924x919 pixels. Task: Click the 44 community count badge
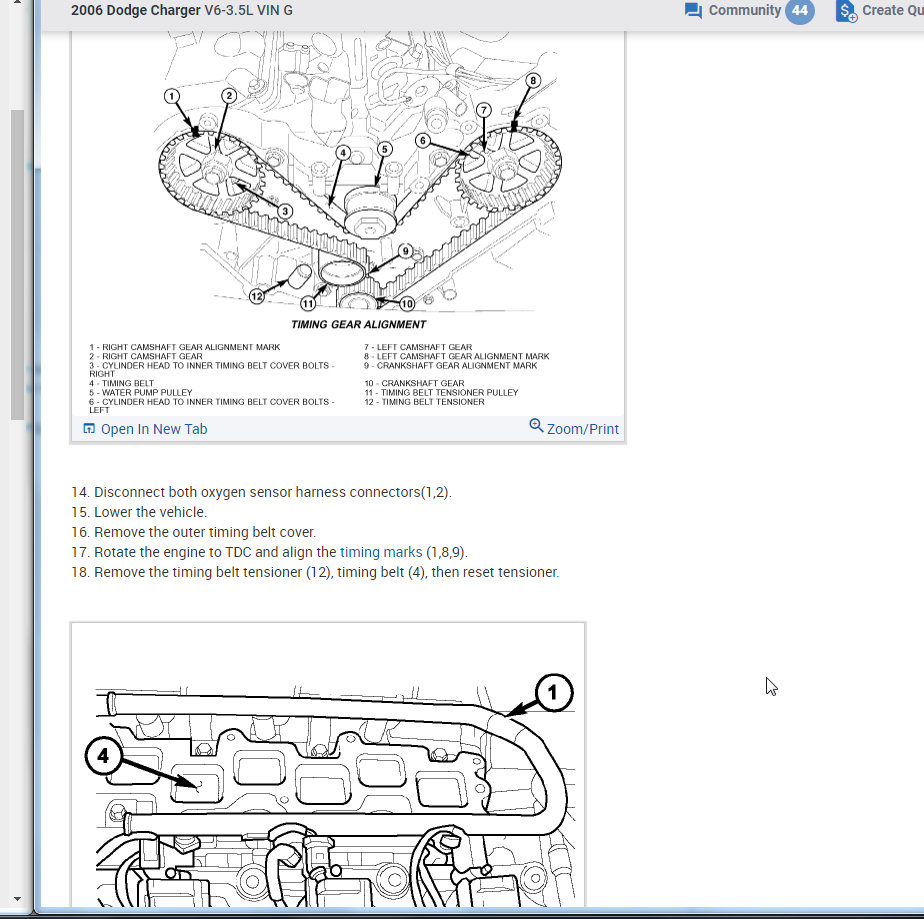800,10
